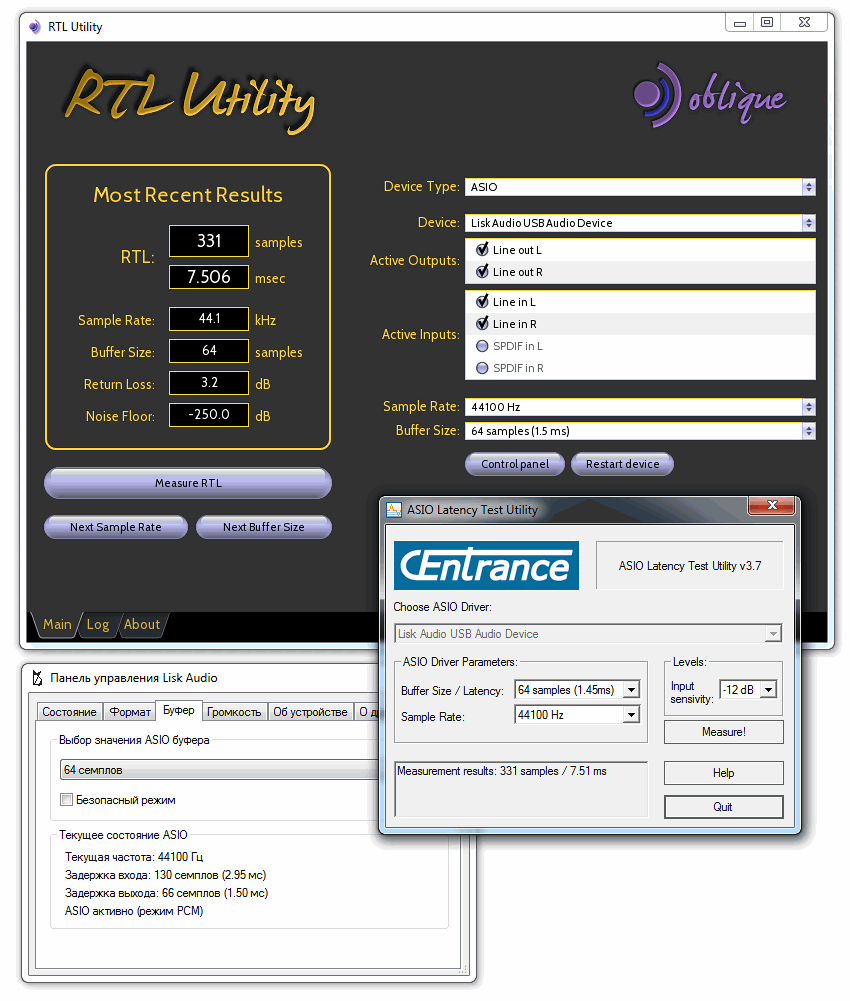Viewport: 850px width, 1001px height.
Task: Toggle the Line out L output
Action: (x=482, y=250)
